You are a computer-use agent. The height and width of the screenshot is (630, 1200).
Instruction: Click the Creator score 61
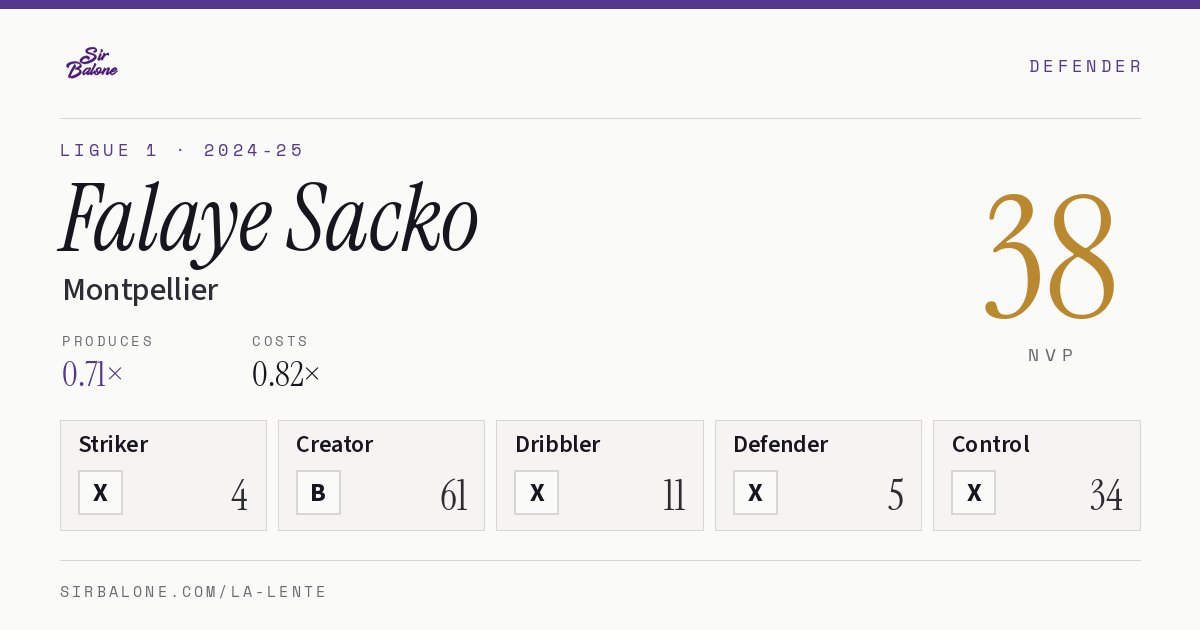pyautogui.click(x=454, y=495)
